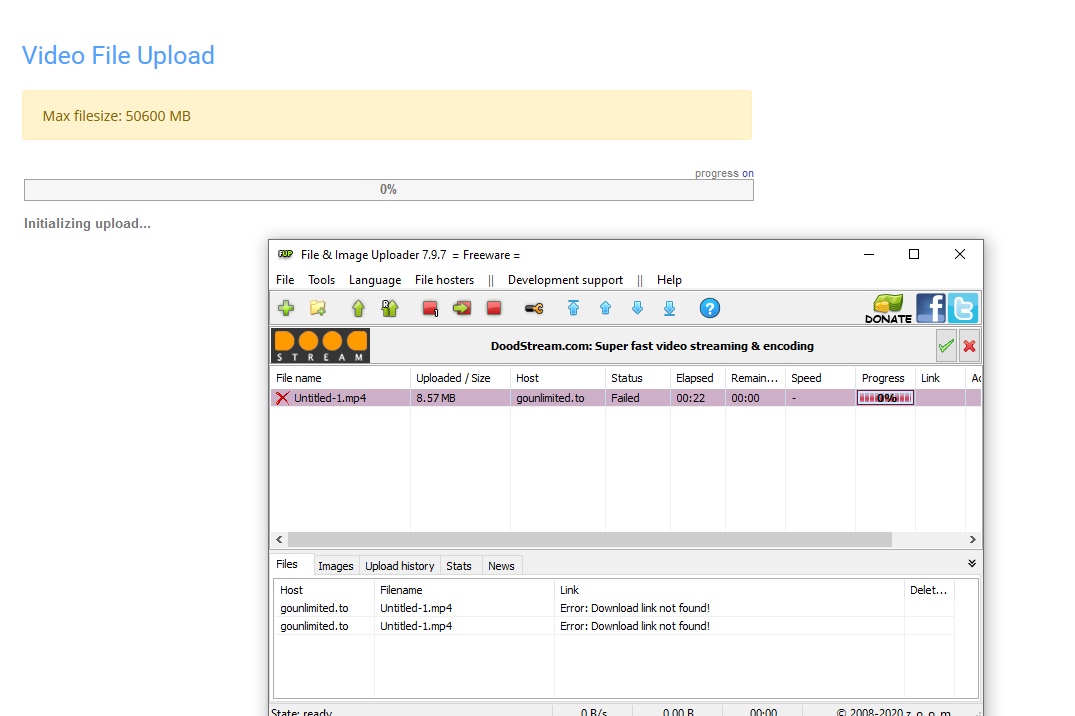
Task: Open the File hosters menu
Action: point(444,280)
